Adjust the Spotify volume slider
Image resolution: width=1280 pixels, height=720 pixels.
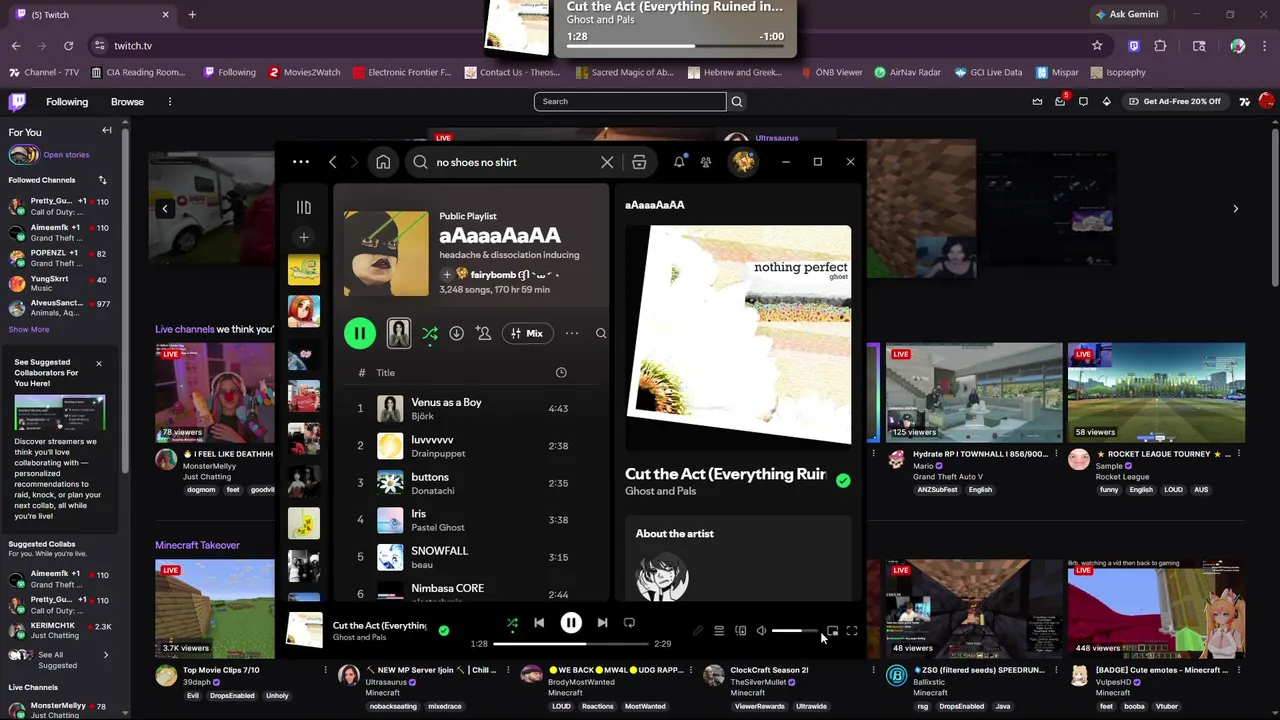(x=795, y=631)
